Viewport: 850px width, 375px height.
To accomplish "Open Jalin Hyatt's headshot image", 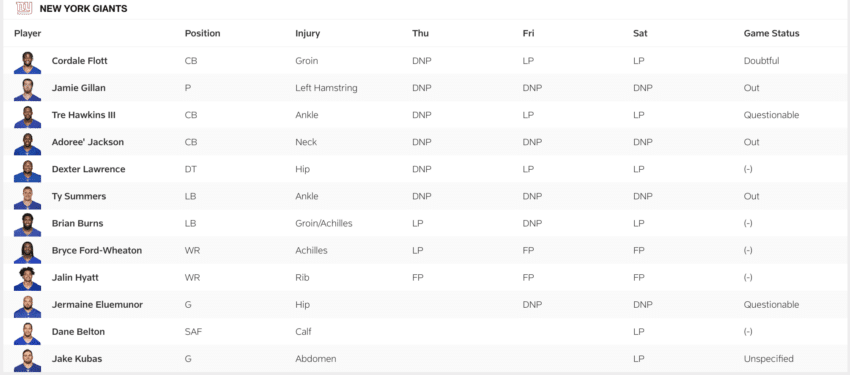I will [28, 278].
